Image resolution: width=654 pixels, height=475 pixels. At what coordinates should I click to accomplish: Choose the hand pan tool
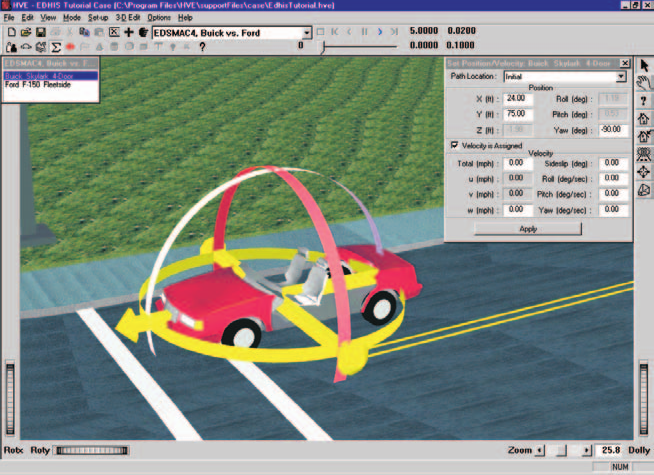click(x=644, y=83)
